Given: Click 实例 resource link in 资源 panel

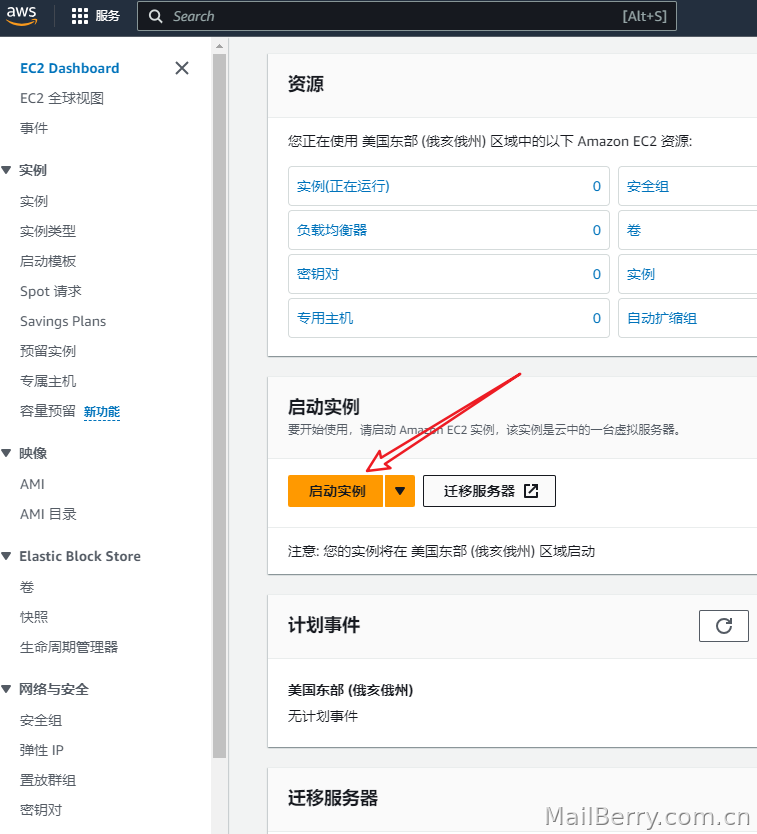Looking at the screenshot, I should tap(641, 274).
